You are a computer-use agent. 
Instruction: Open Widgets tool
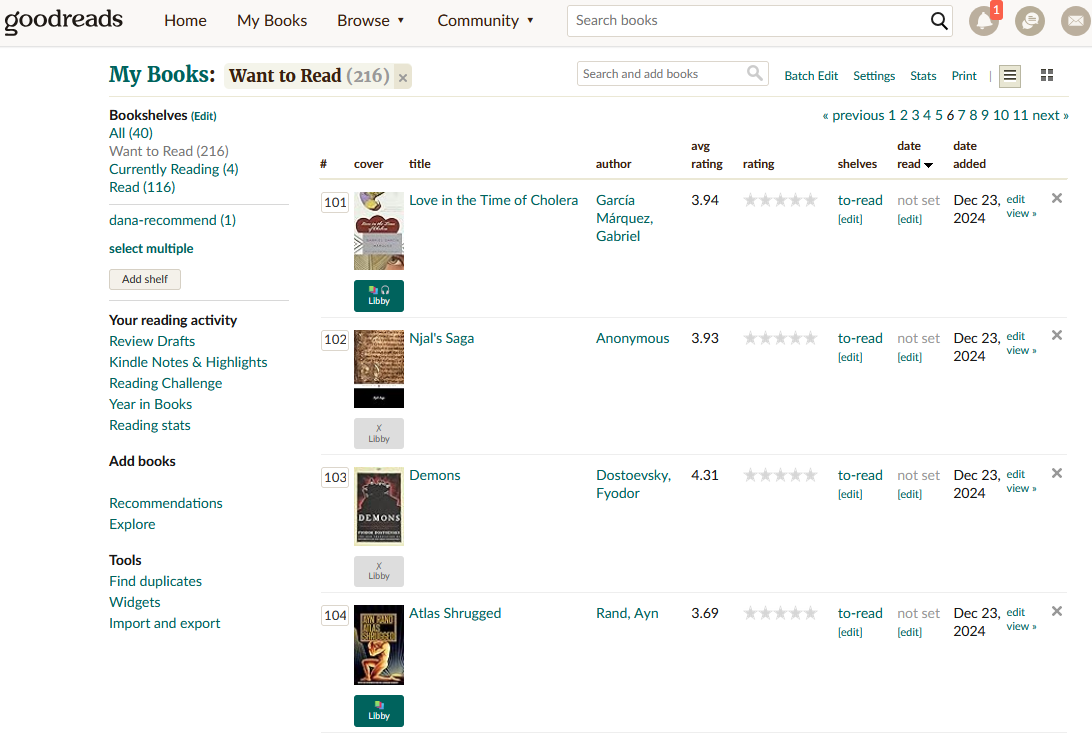[x=134, y=602]
